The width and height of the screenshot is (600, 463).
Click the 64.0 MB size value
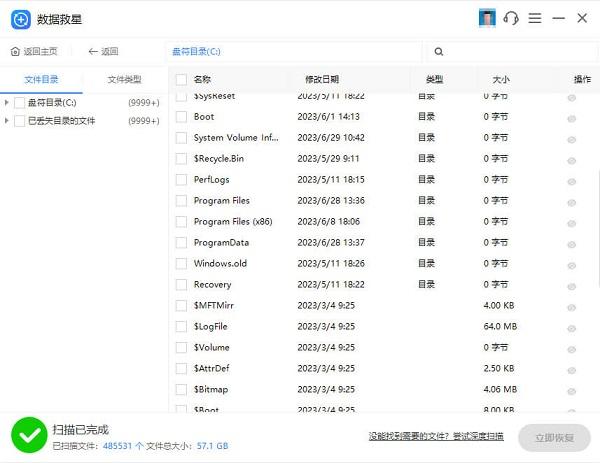point(500,326)
